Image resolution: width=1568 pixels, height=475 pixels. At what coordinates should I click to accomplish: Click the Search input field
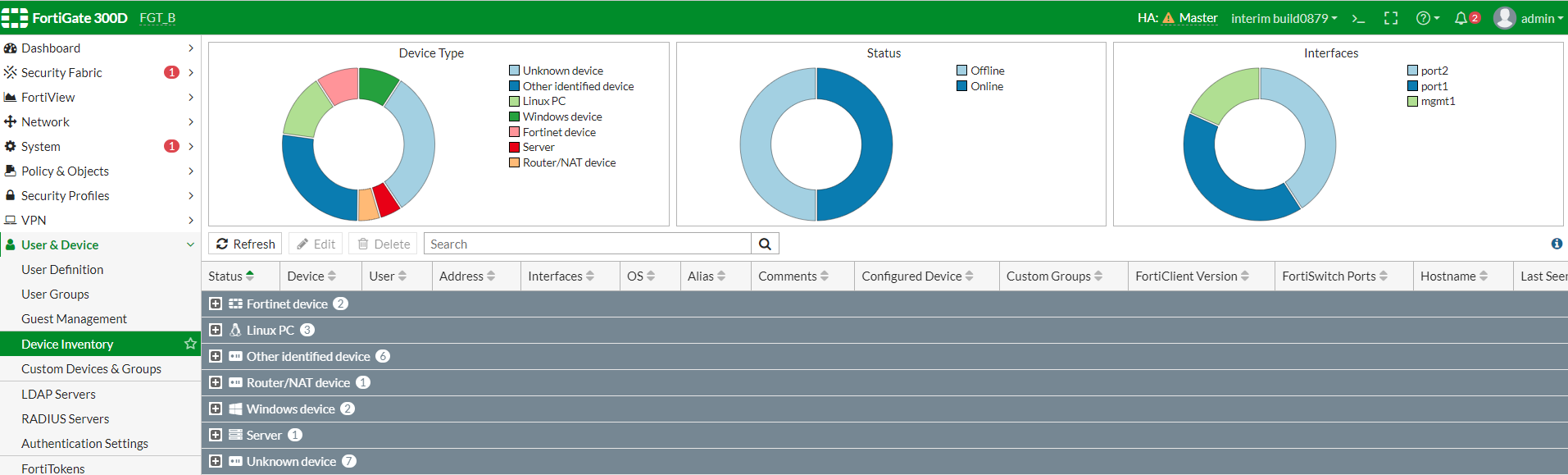coord(587,244)
